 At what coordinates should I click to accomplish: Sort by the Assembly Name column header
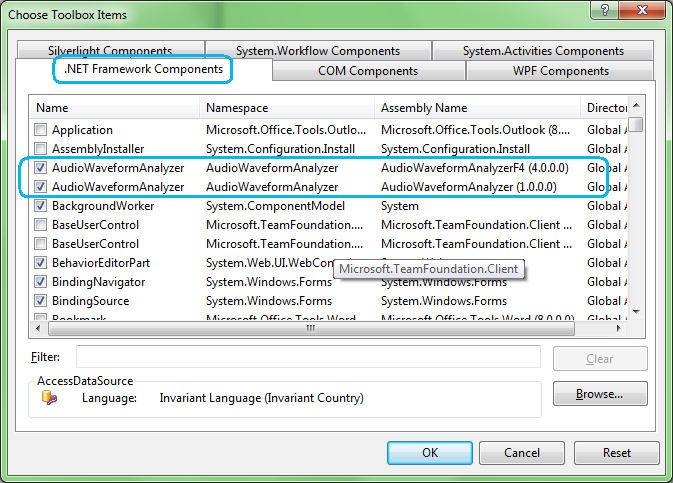(x=477, y=107)
